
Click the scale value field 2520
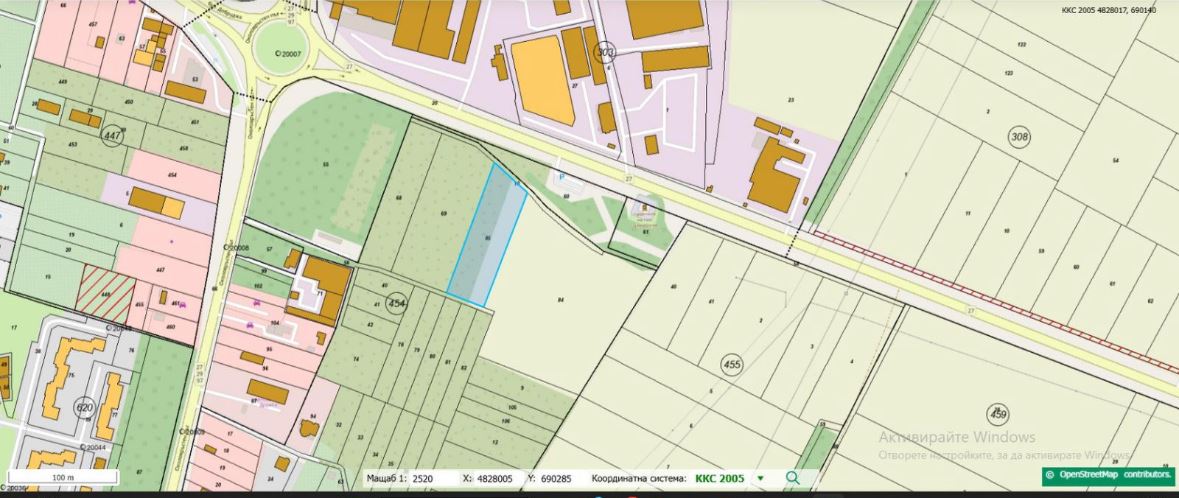point(423,479)
